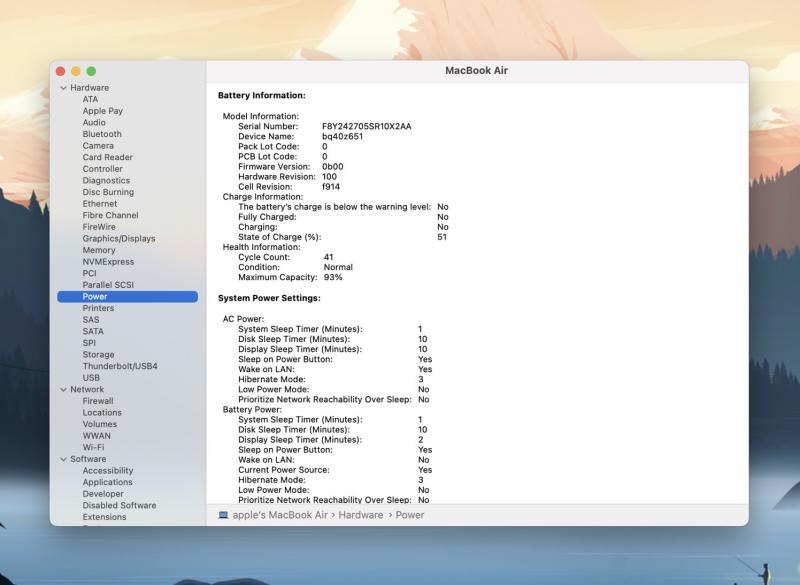
Task: Open Developer under Software
Action: (103, 494)
